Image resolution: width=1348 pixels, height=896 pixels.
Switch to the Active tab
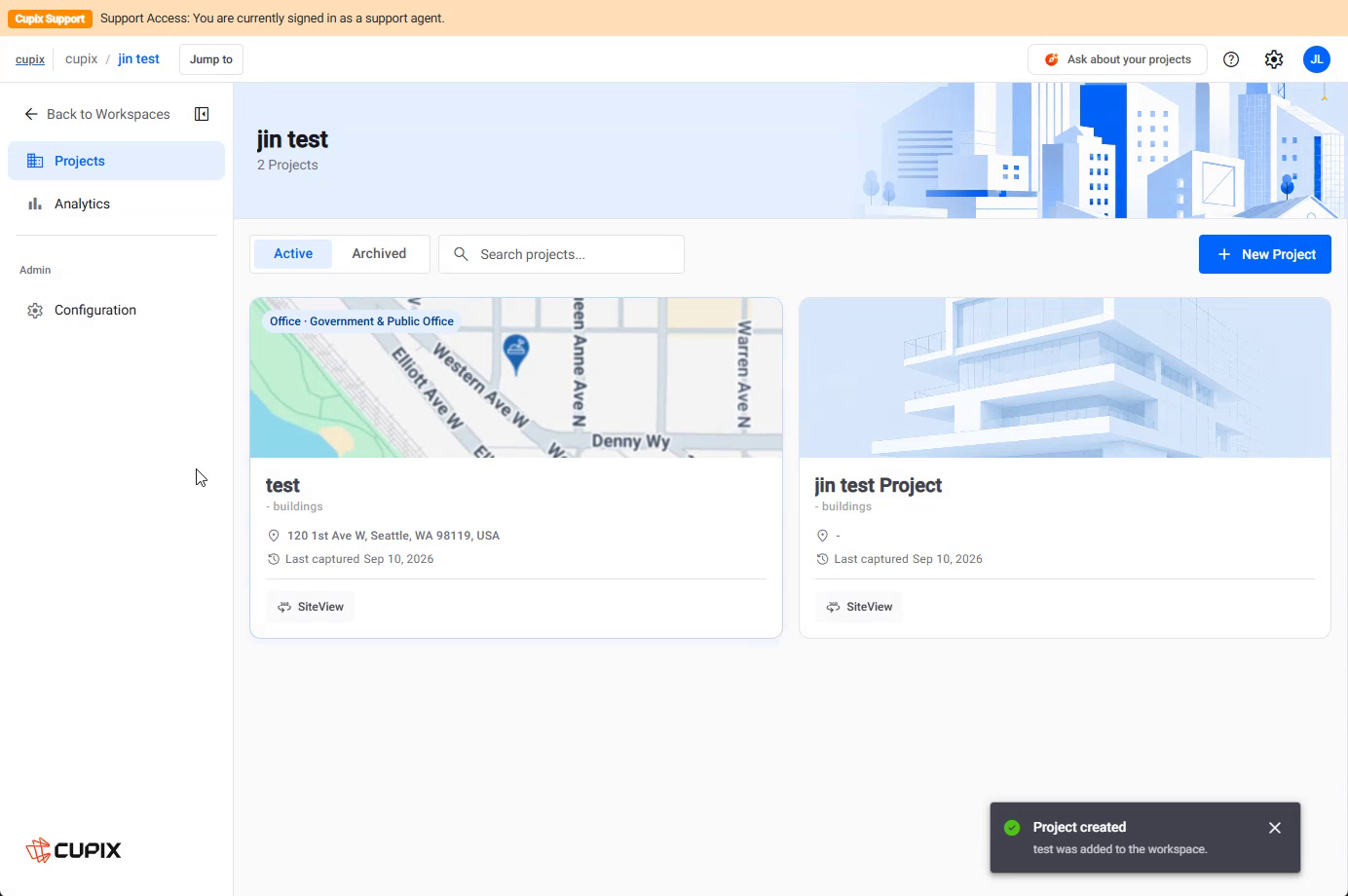point(293,254)
